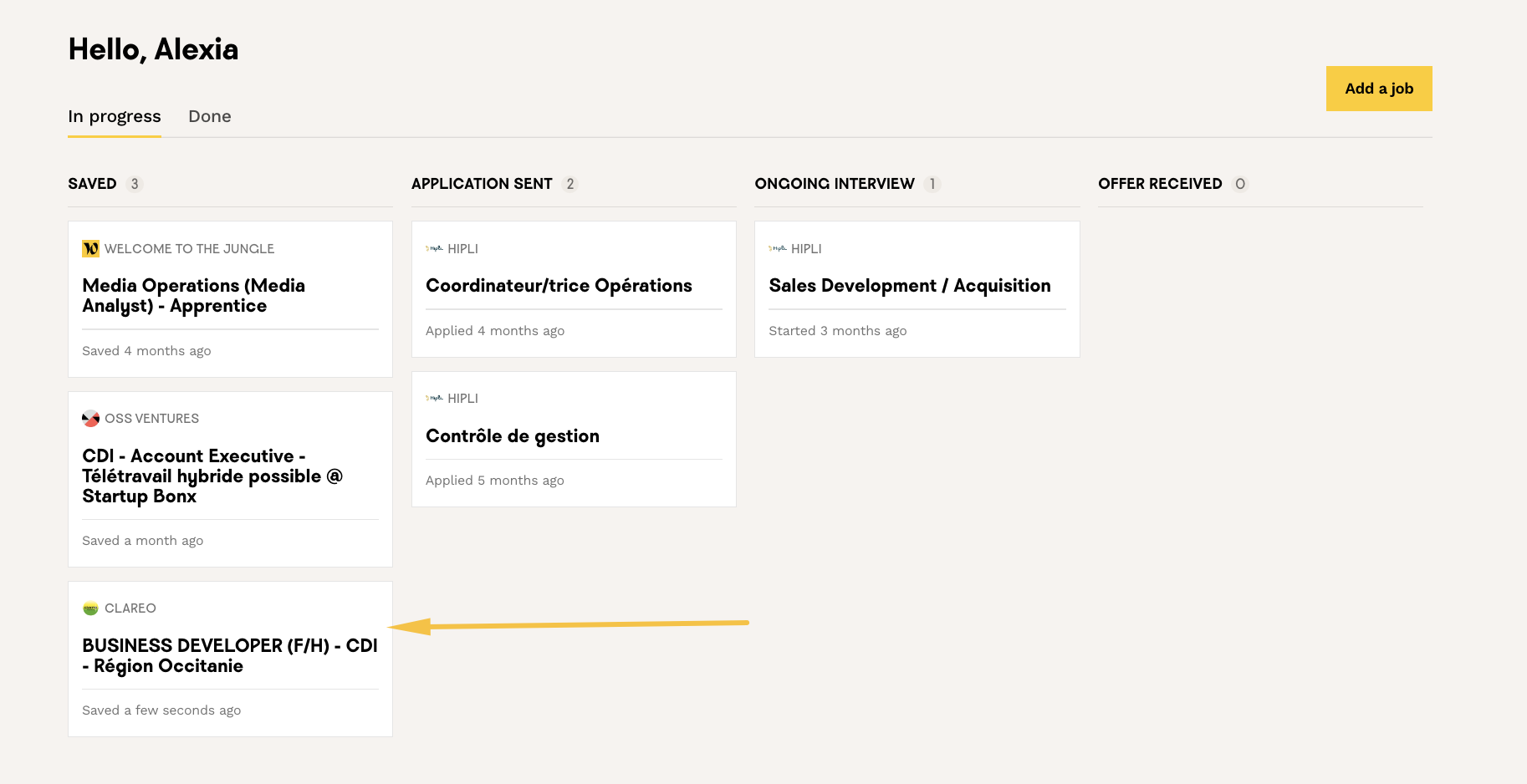Click the Offer Received count badge
This screenshot has height=784, width=1527.
point(1240,184)
